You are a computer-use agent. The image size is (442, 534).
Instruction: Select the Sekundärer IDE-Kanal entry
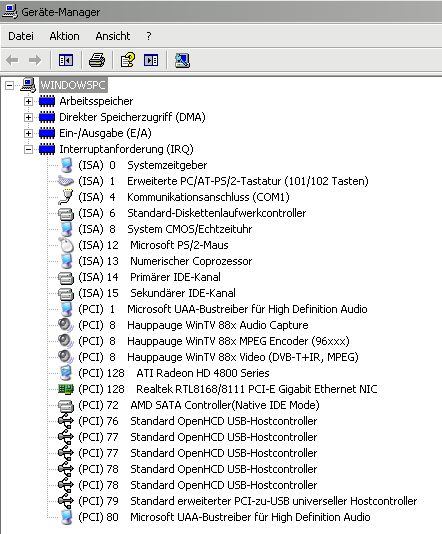pyautogui.click(x=157, y=293)
